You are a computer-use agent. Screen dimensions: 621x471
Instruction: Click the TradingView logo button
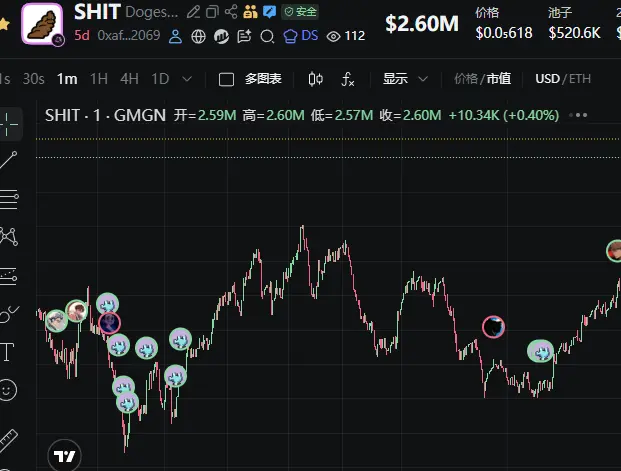(64, 456)
